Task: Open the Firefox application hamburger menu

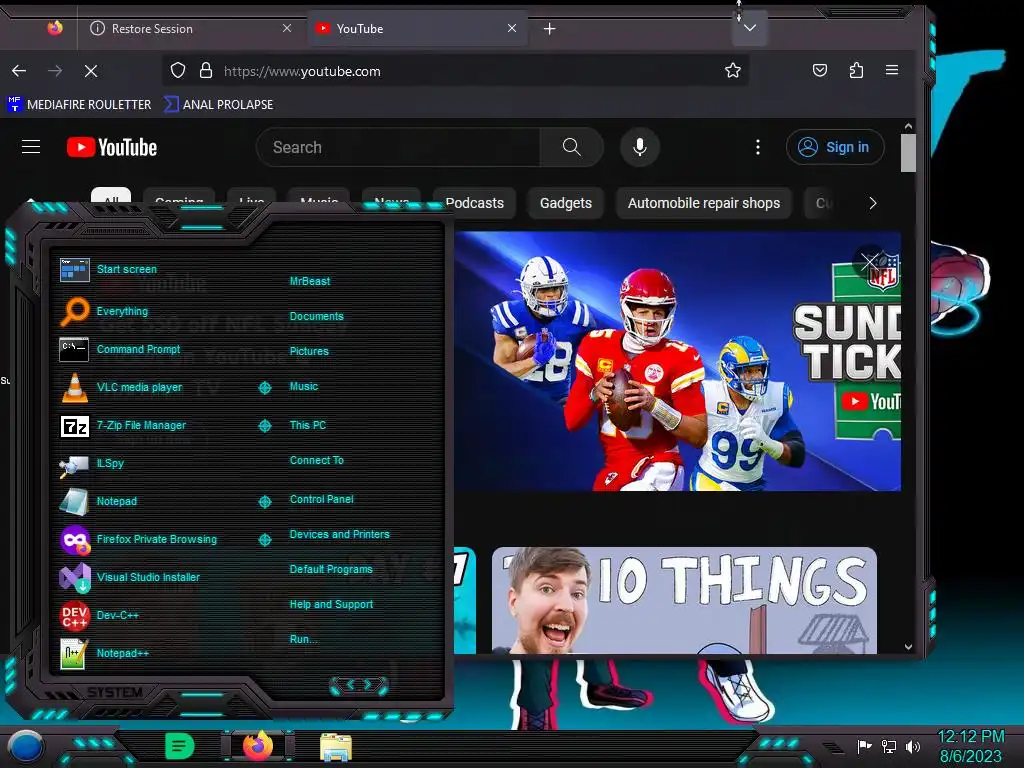Action: [891, 71]
